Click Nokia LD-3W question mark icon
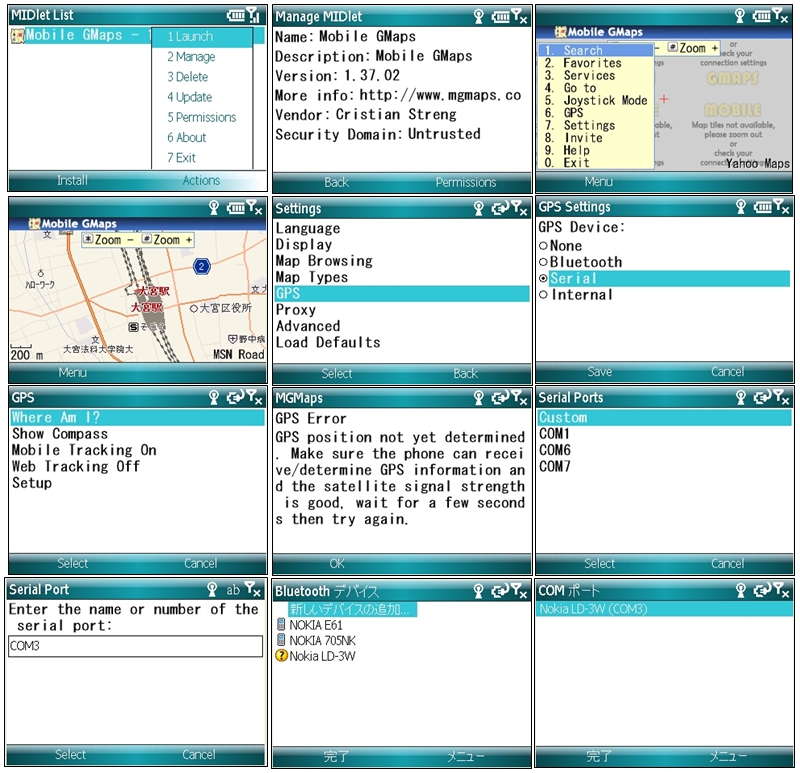The width and height of the screenshot is (800, 773). 281,656
